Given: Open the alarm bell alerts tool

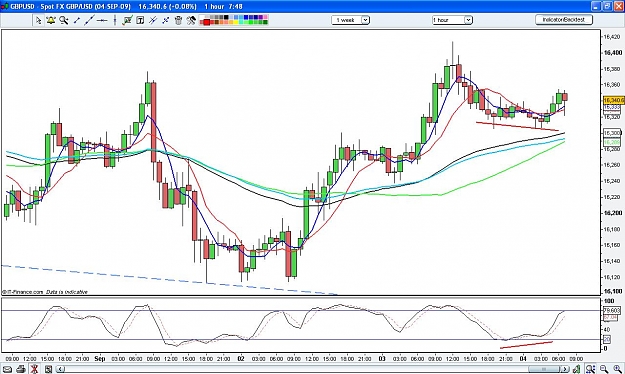Looking at the screenshot, I should [x=51, y=20].
